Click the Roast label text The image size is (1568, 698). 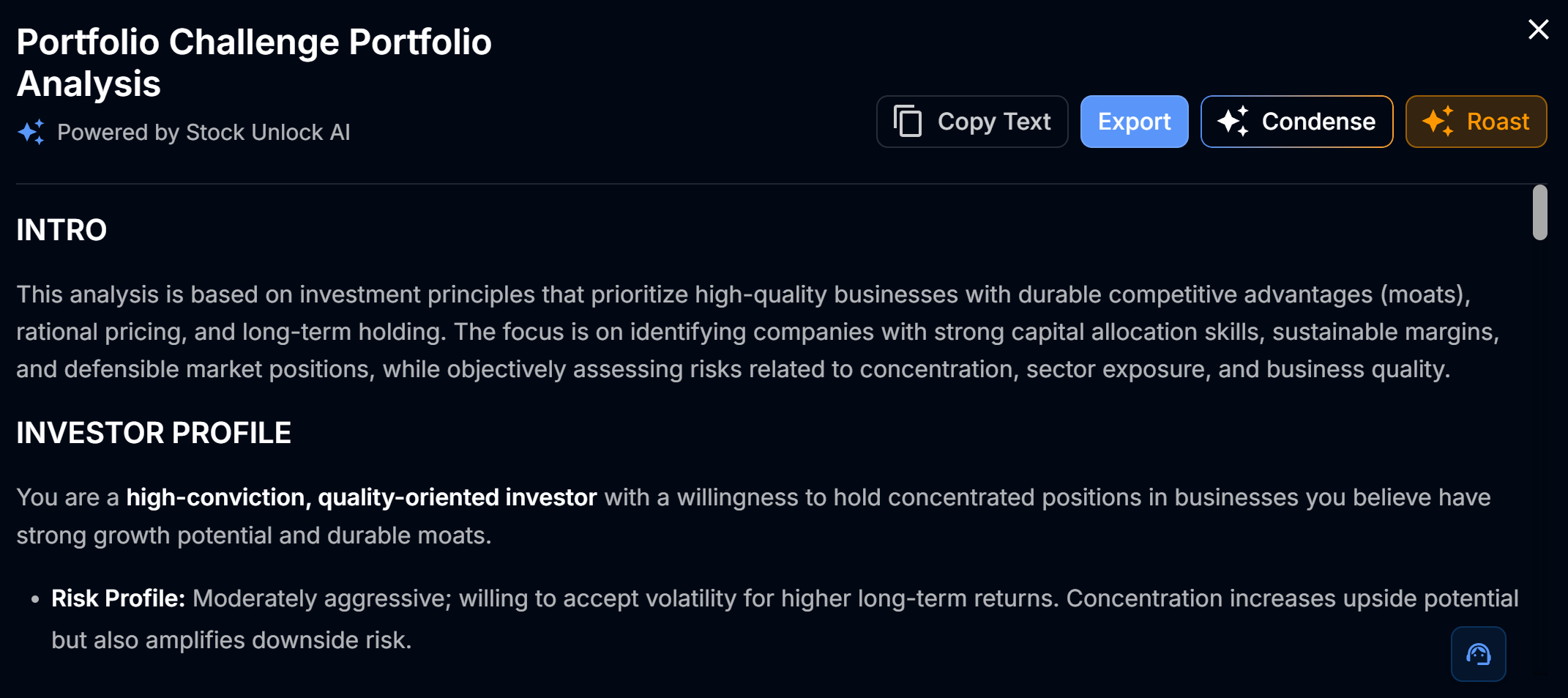[1498, 121]
